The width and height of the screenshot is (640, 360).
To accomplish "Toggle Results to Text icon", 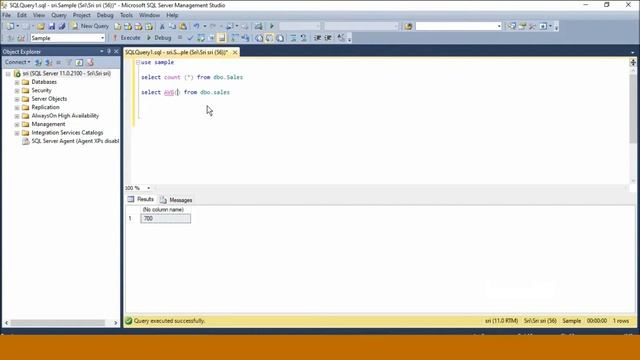I will coord(259,38).
